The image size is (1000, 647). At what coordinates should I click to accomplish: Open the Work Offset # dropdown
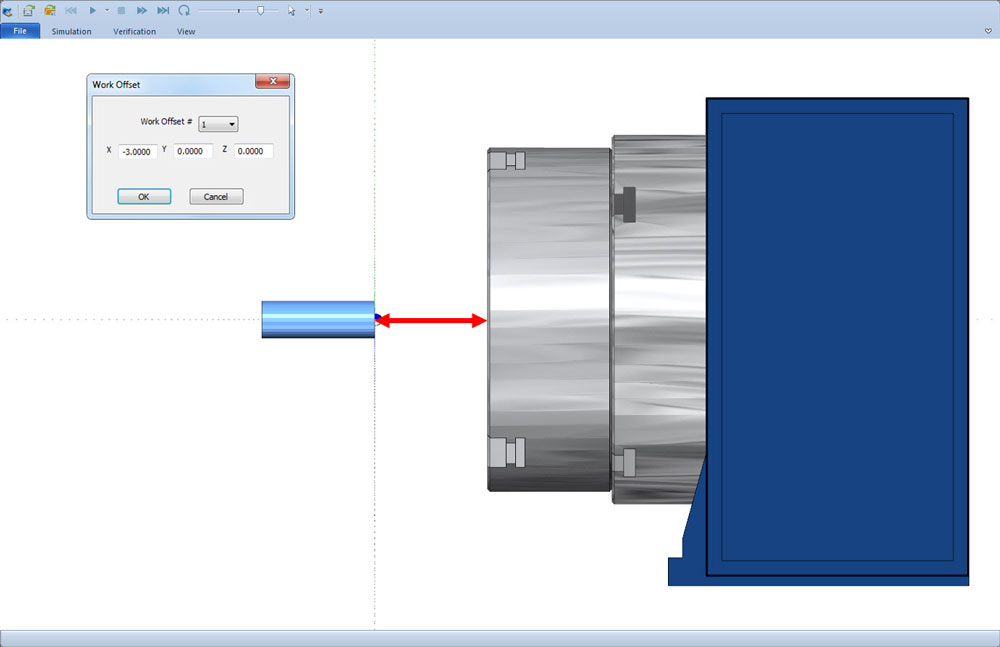pos(218,124)
